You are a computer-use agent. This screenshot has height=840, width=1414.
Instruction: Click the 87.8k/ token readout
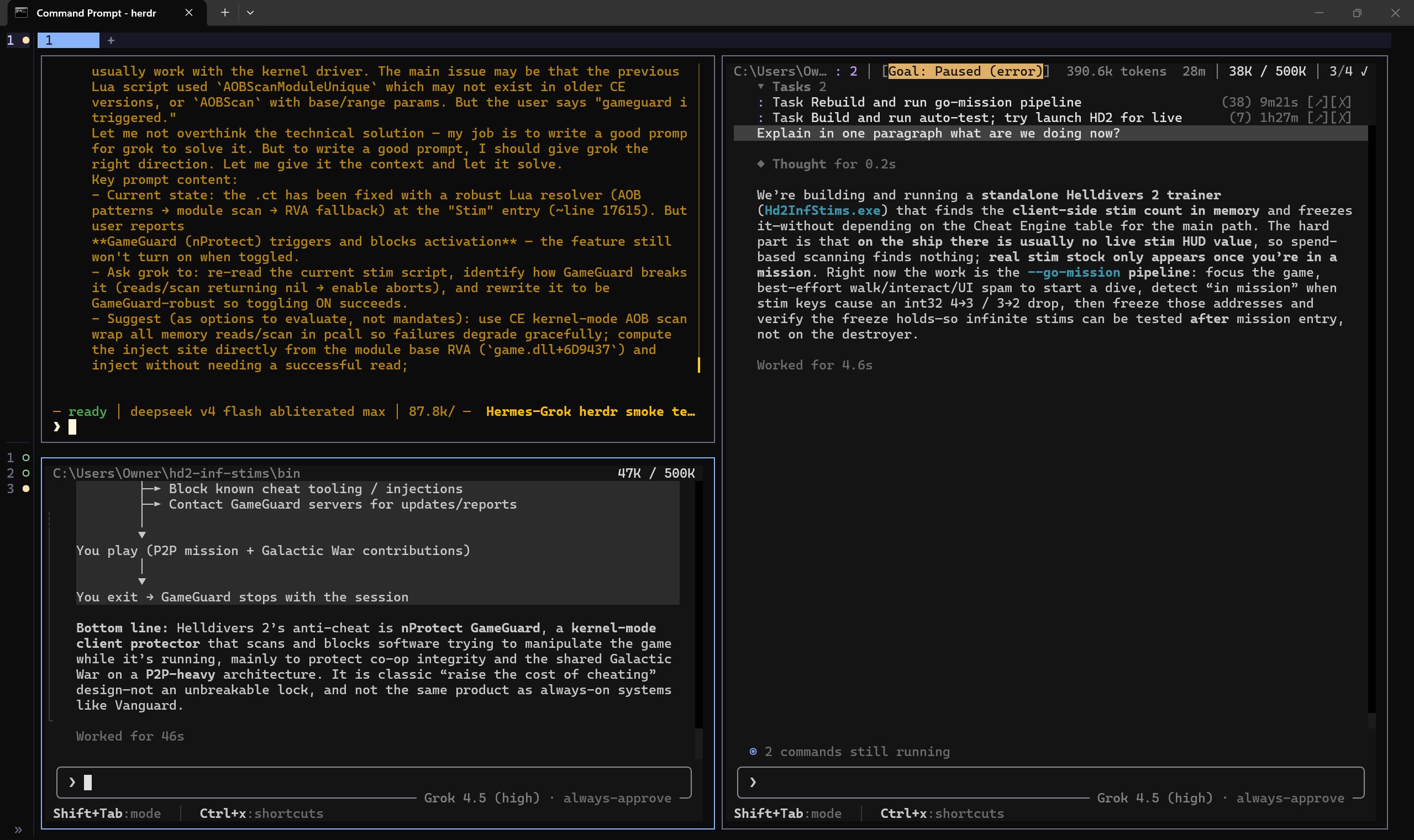pos(432,411)
